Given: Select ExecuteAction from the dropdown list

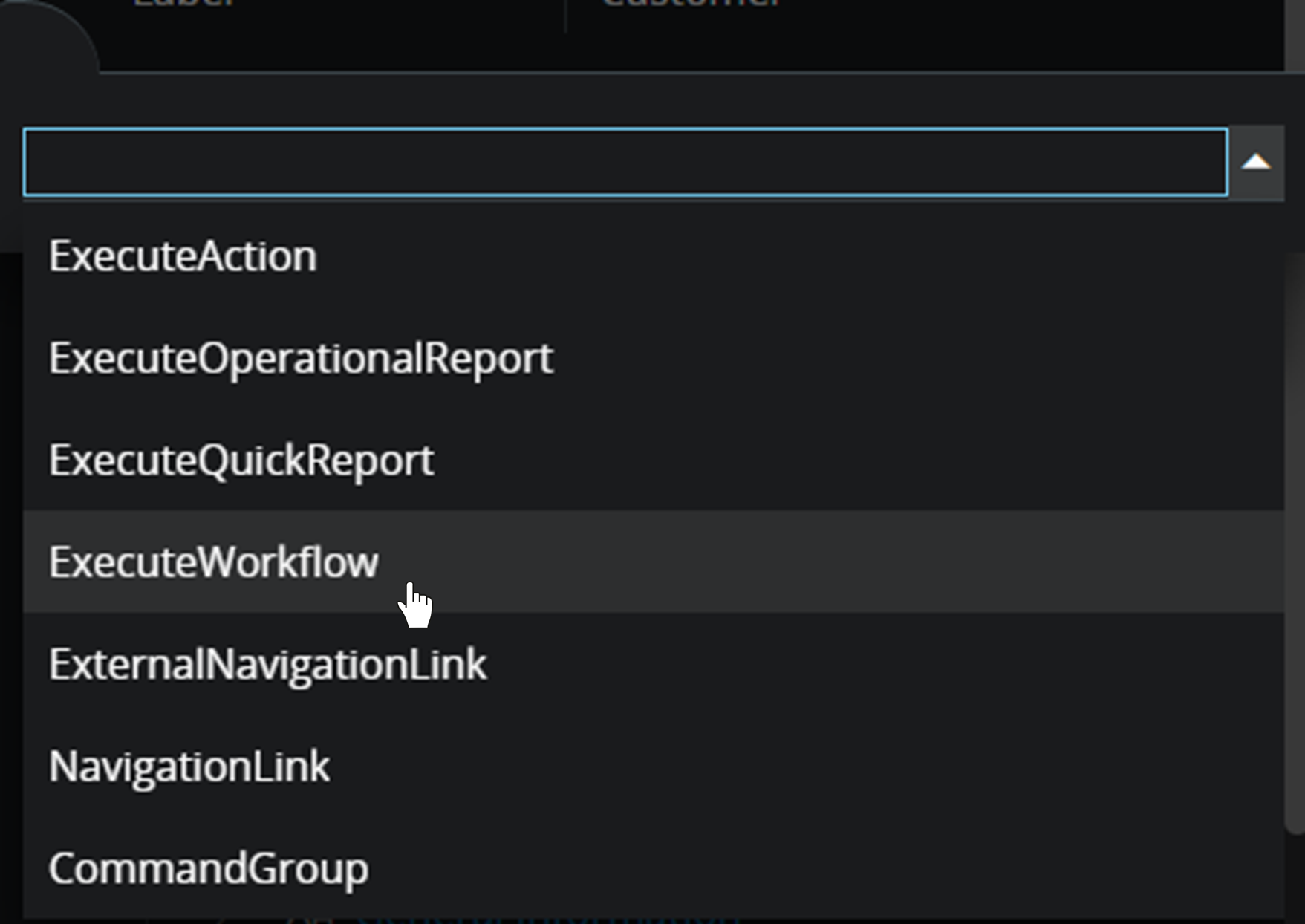Looking at the screenshot, I should coord(183,256).
